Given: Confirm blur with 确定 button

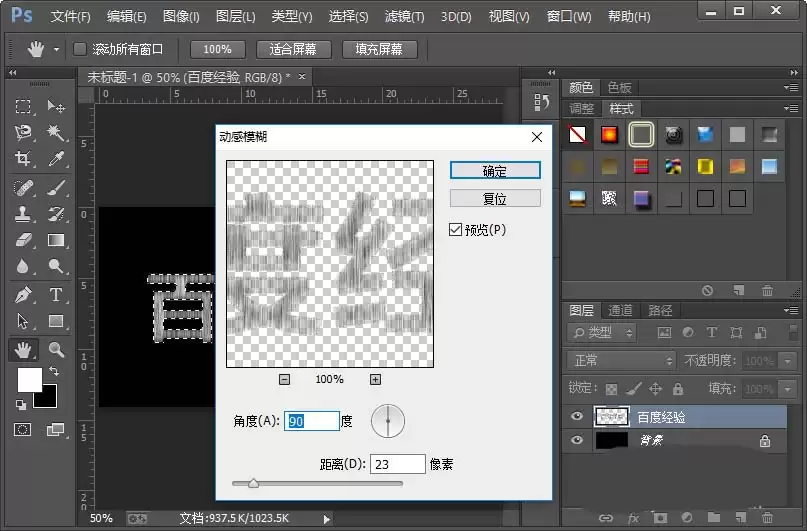Looking at the screenshot, I should [x=495, y=171].
